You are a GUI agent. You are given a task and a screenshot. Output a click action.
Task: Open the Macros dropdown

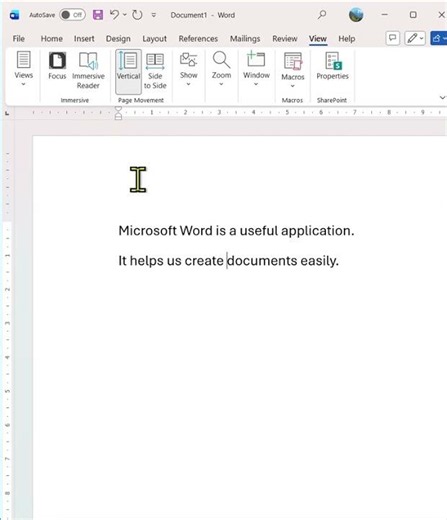coord(293,70)
